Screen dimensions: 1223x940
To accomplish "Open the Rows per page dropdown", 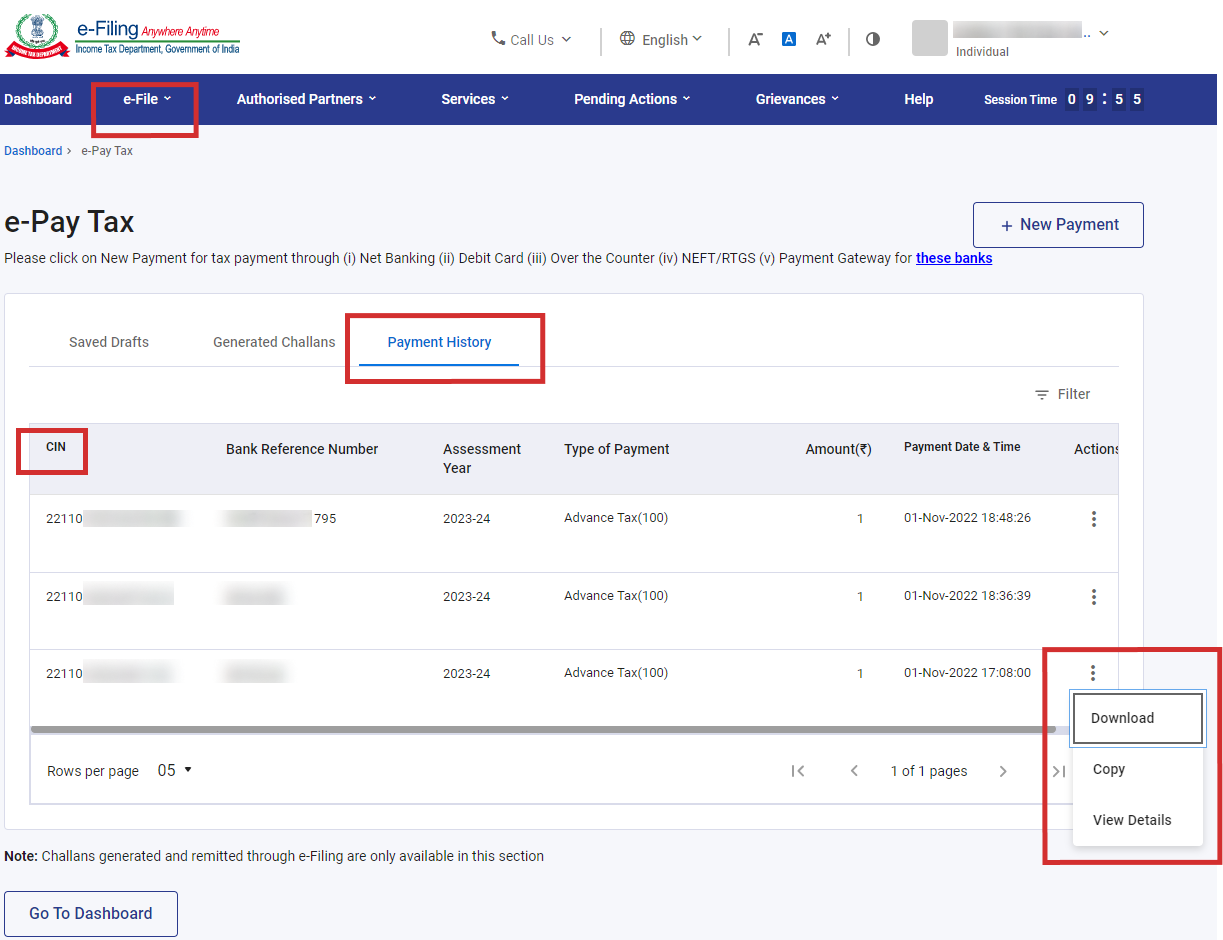I will (x=174, y=771).
